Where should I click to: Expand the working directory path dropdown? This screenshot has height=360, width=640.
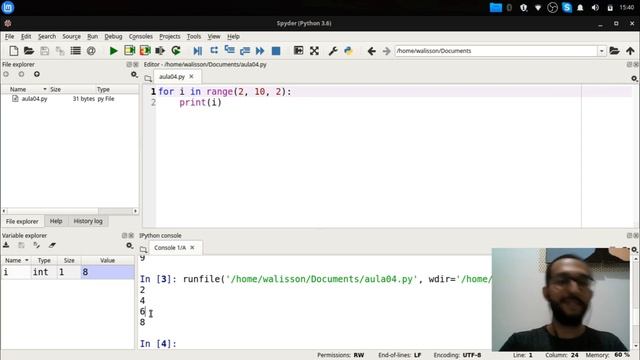602,51
